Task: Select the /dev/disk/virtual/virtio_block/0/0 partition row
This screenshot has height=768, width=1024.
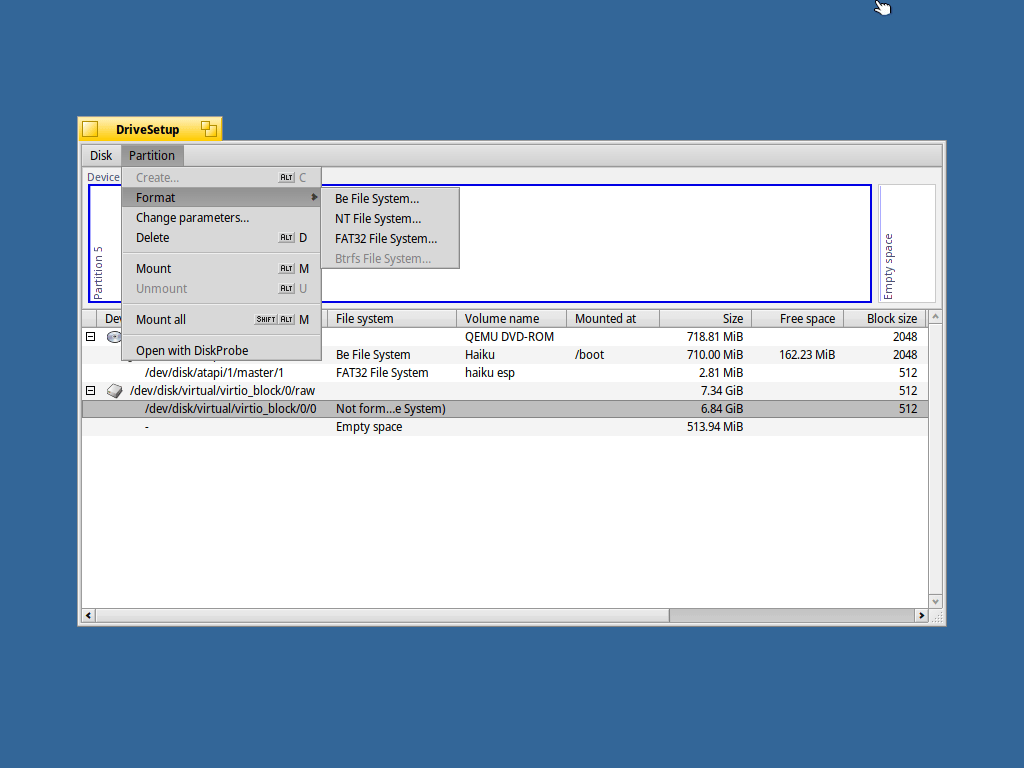Action: [505, 409]
